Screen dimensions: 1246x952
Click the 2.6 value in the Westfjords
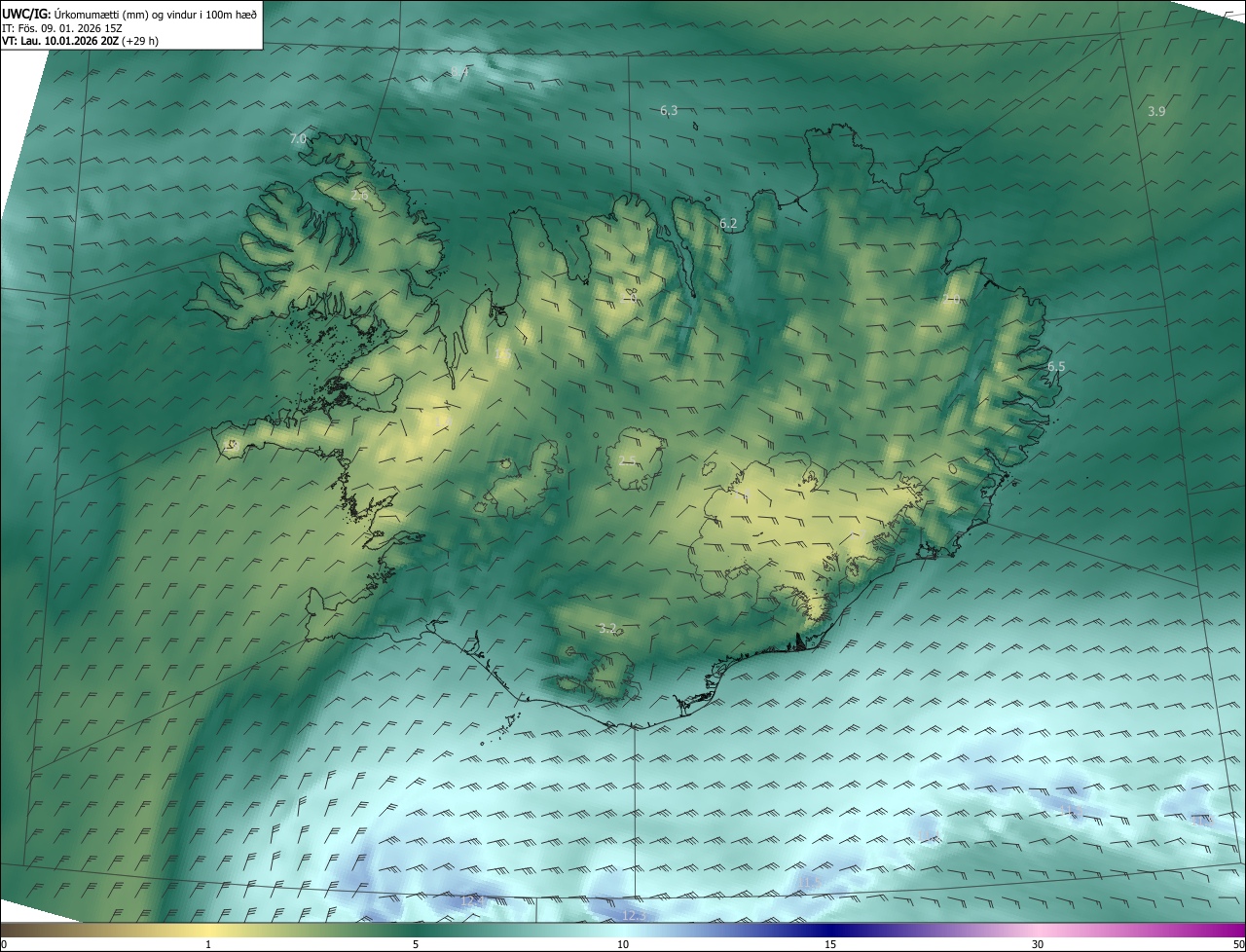(x=359, y=196)
